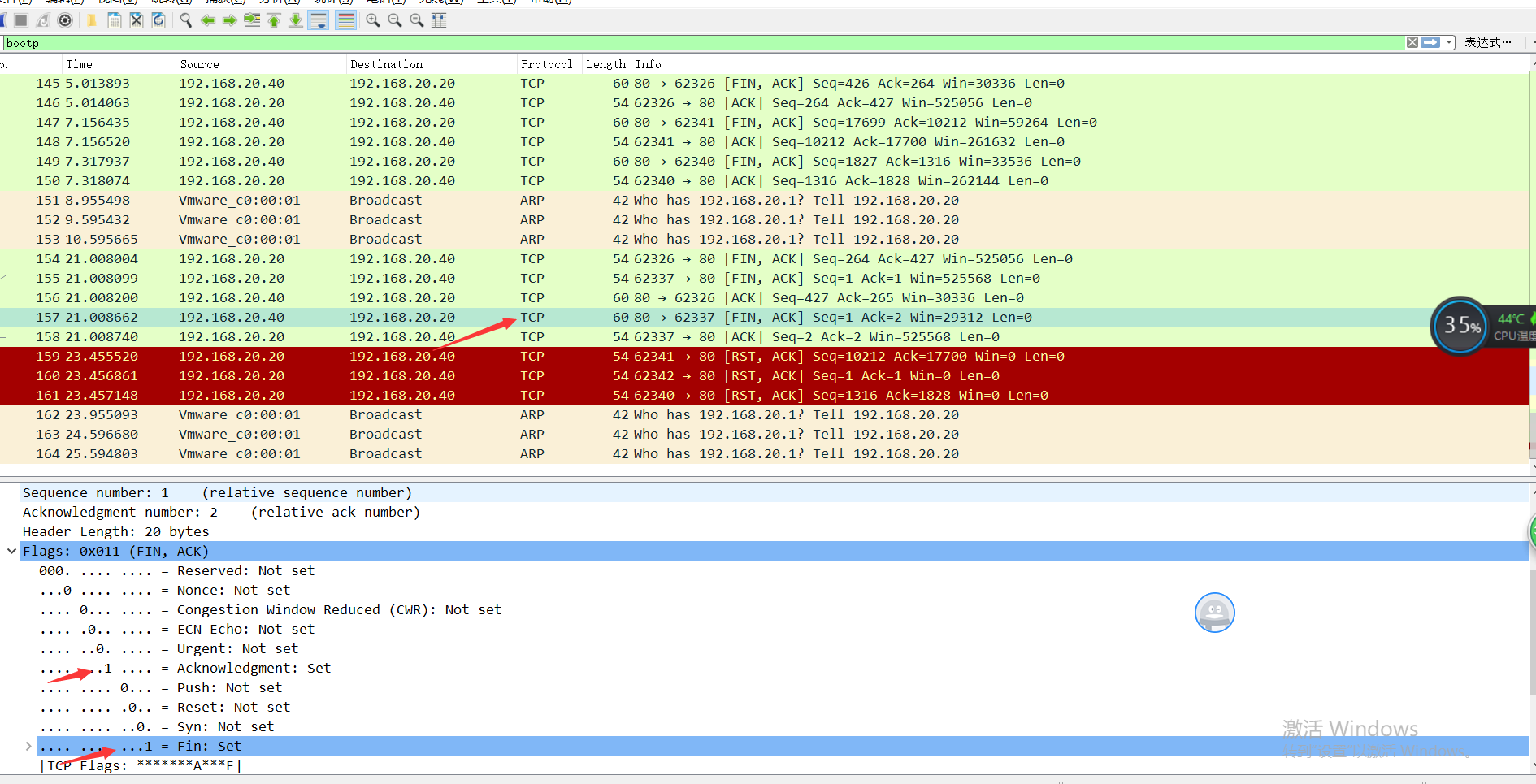1536x784 pixels.
Task: Select 'Reserved: Not set' flag line
Action: pyautogui.click(x=783, y=570)
